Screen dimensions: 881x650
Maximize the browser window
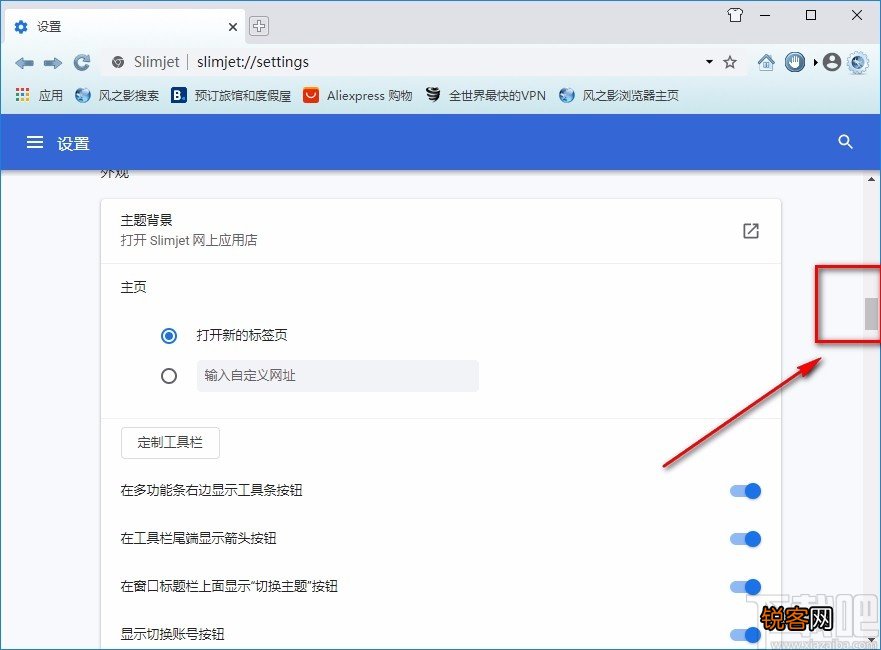[x=811, y=15]
